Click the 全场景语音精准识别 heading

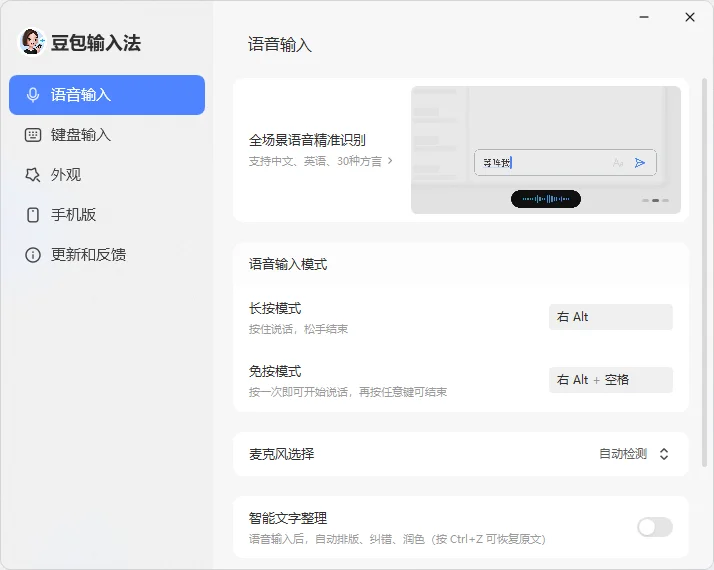click(307, 140)
